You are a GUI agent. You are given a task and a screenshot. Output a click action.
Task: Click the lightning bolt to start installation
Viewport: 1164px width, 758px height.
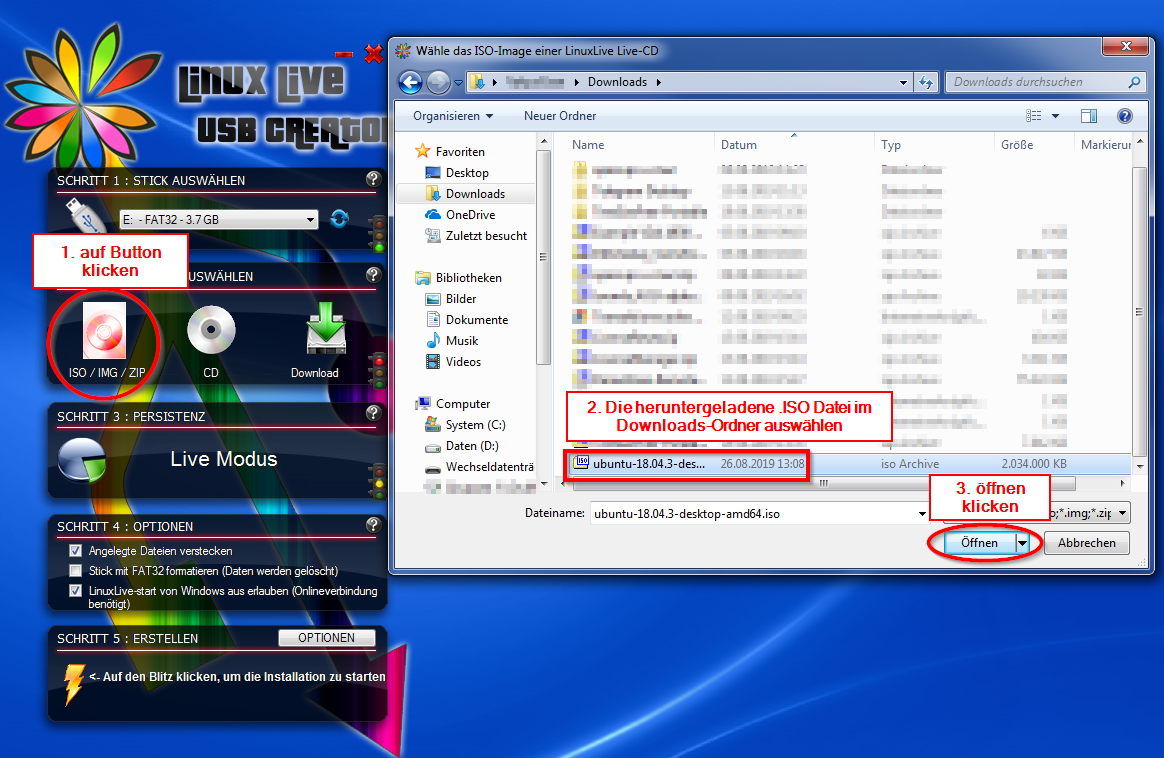pyautogui.click(x=73, y=683)
